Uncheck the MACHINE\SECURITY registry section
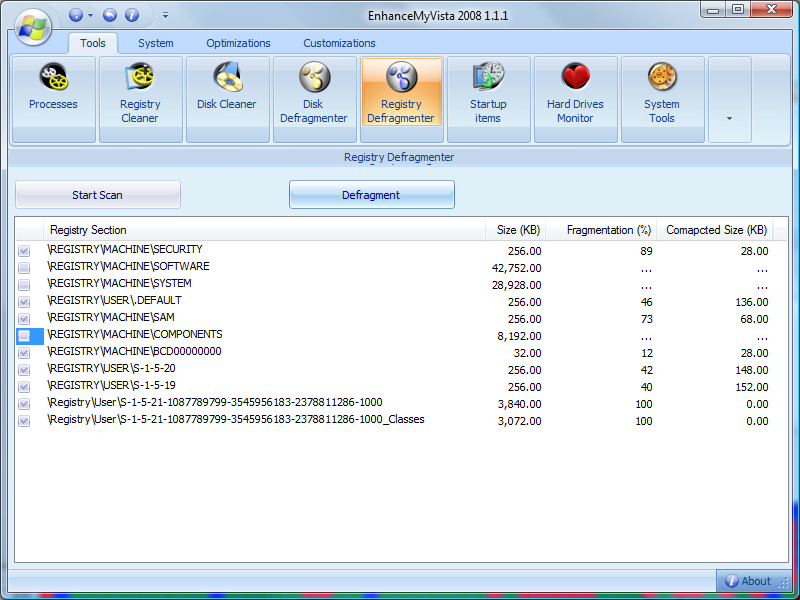 coord(24,251)
